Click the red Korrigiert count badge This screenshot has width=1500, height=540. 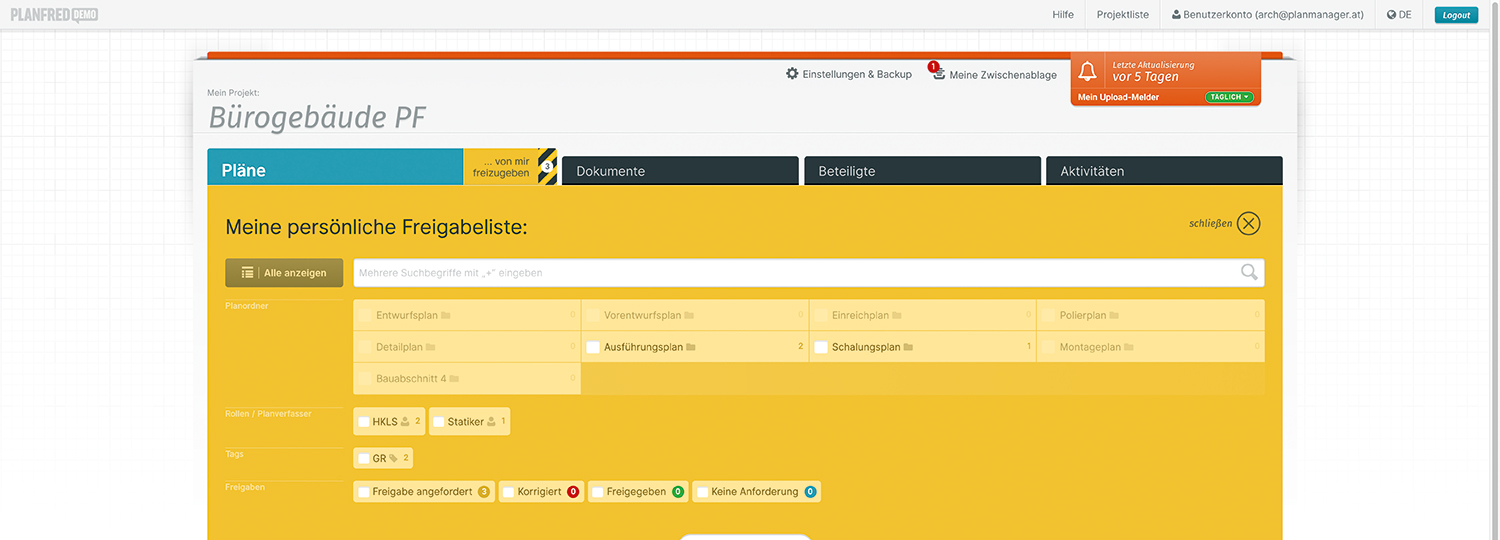[573, 492]
